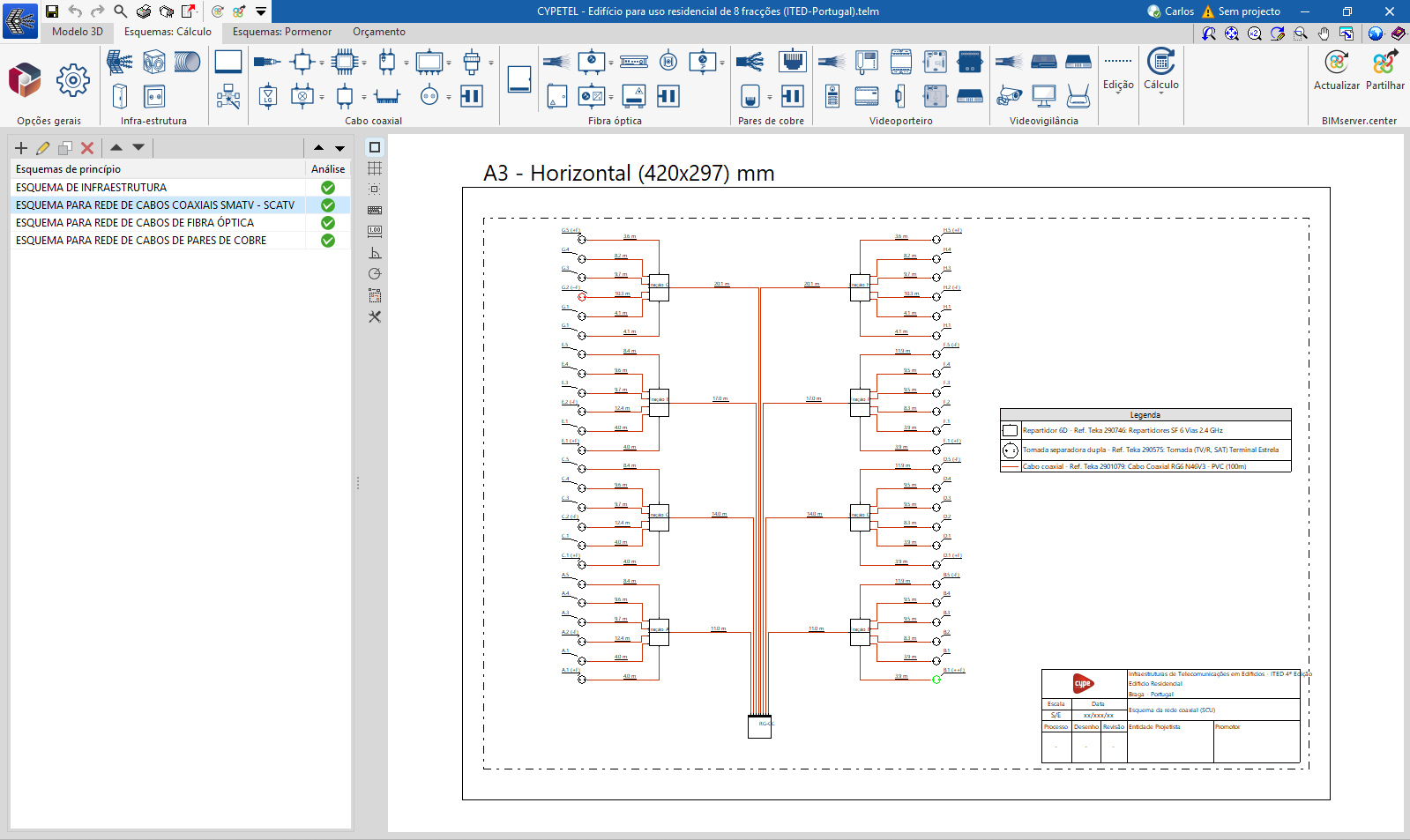Click the Sem projecto warning label
The height and width of the screenshot is (840, 1410).
(x=1248, y=11)
